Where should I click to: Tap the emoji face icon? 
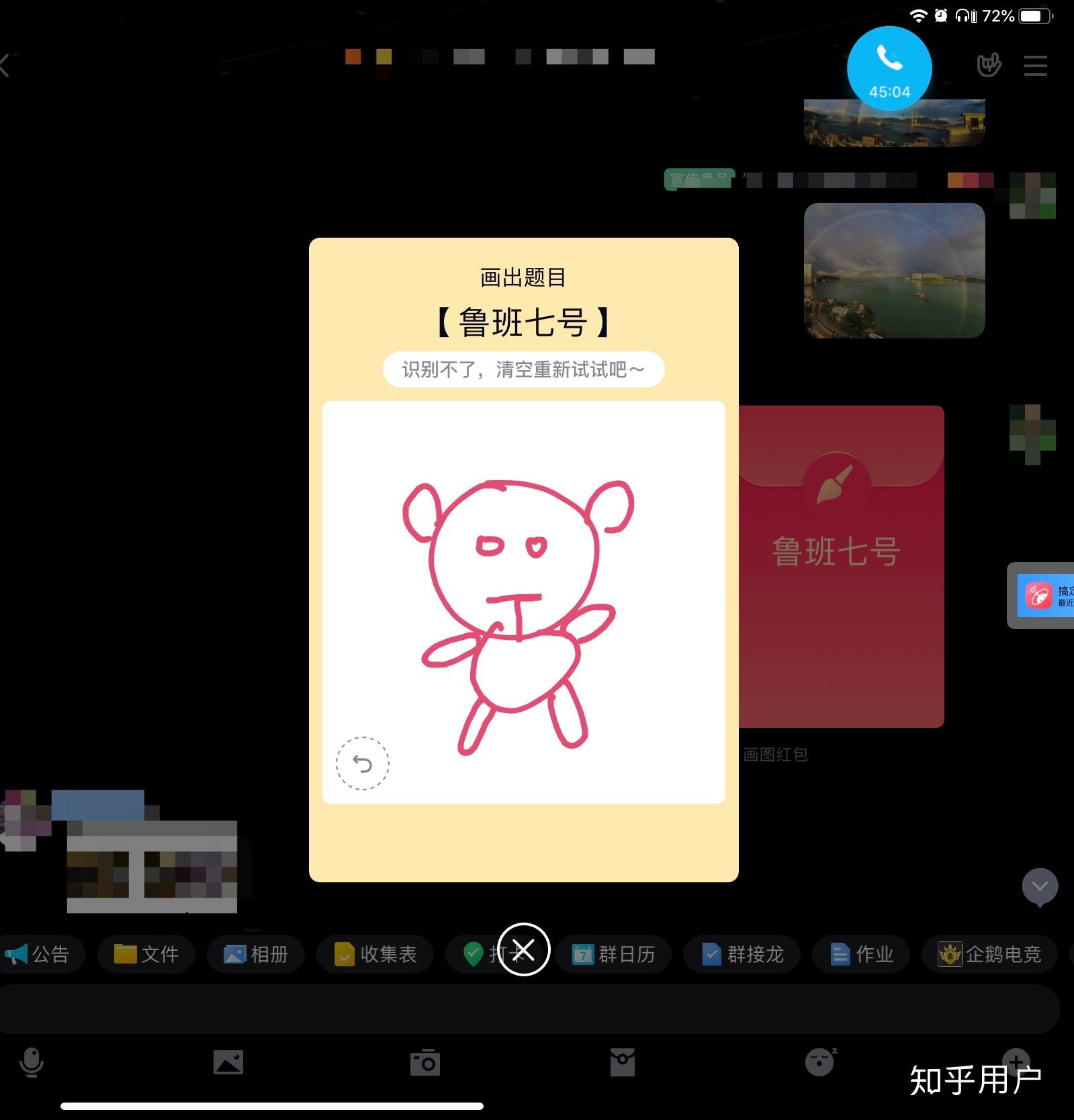[x=820, y=1062]
